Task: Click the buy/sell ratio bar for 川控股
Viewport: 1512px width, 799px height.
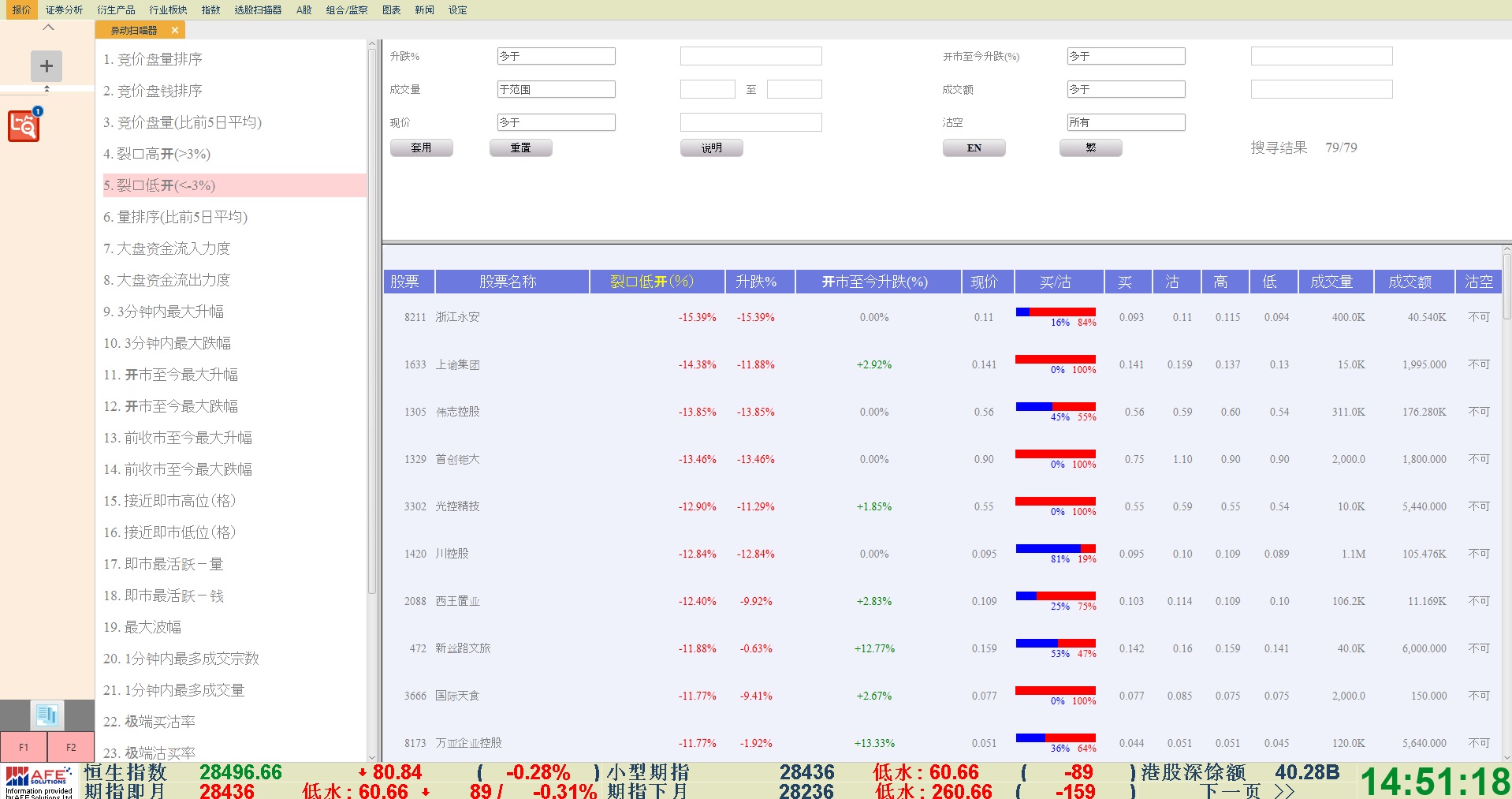Action: (1056, 549)
